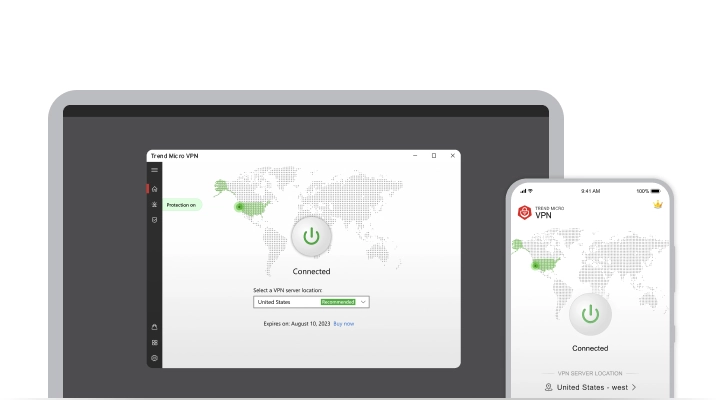Open the United States - west location chevron
The image size is (720, 400).
[x=634, y=387]
